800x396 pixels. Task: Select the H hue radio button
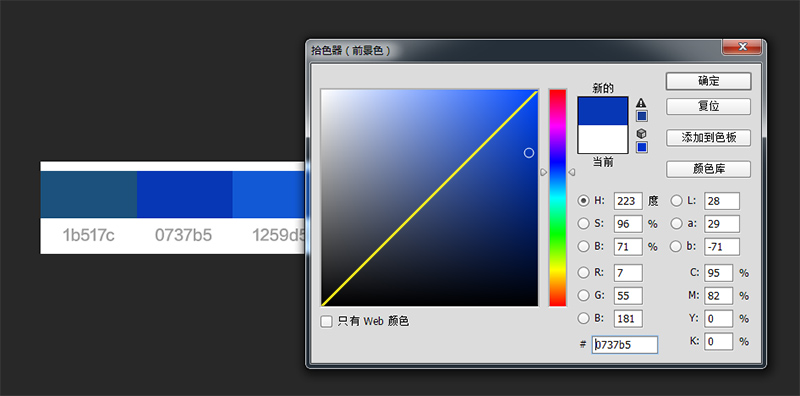click(583, 201)
